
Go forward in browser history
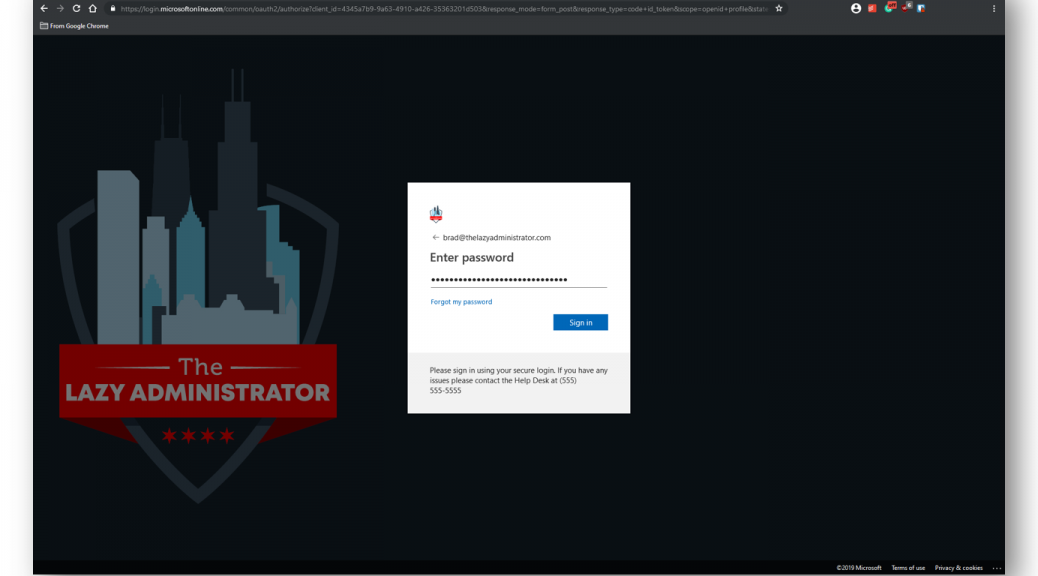(60, 9)
